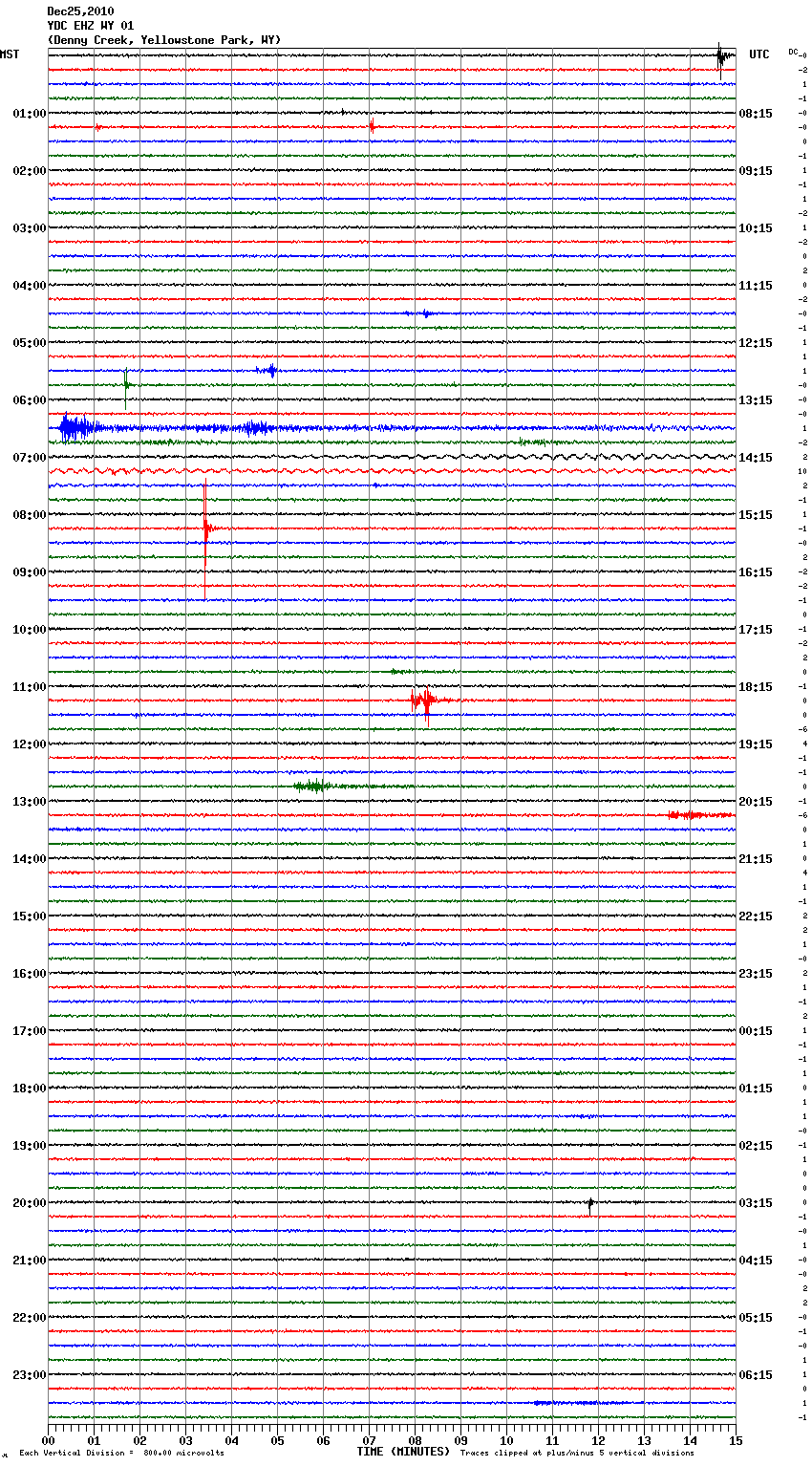The image size is (812, 1466).
Task: Click the small red blip at minute 7 on 01:15 trace
Action: click(x=372, y=126)
